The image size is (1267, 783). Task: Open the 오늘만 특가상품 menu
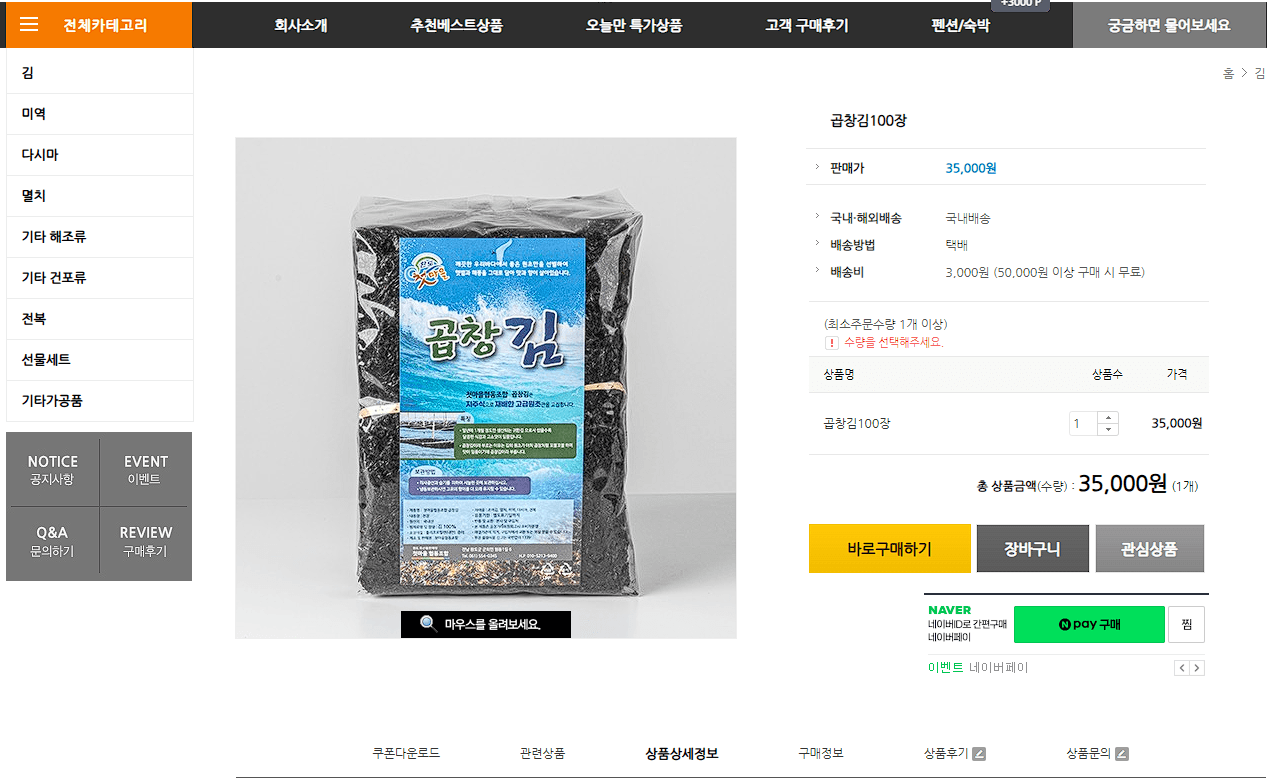[634, 25]
